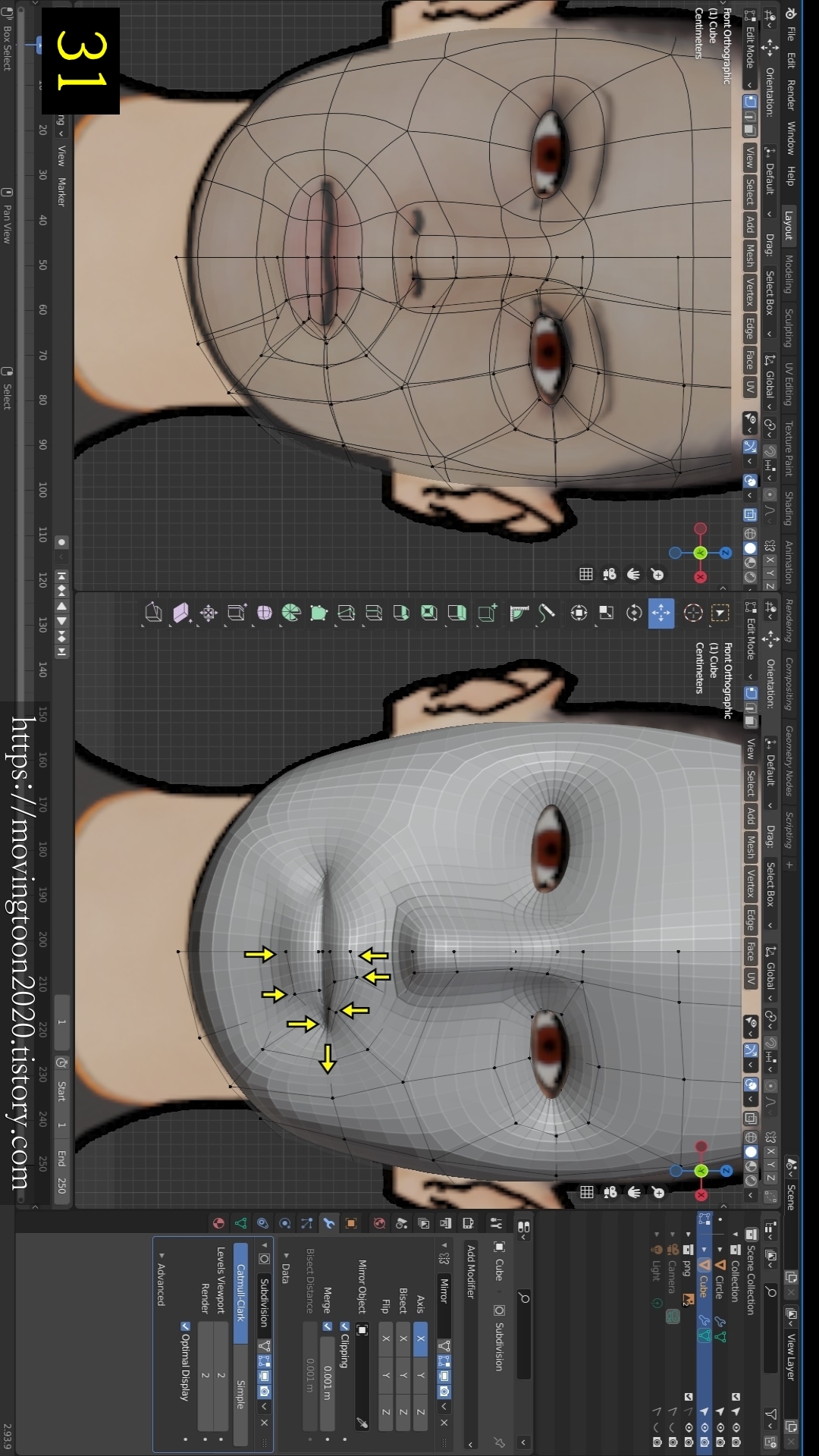
Task: Open the Window menu
Action: click(790, 138)
